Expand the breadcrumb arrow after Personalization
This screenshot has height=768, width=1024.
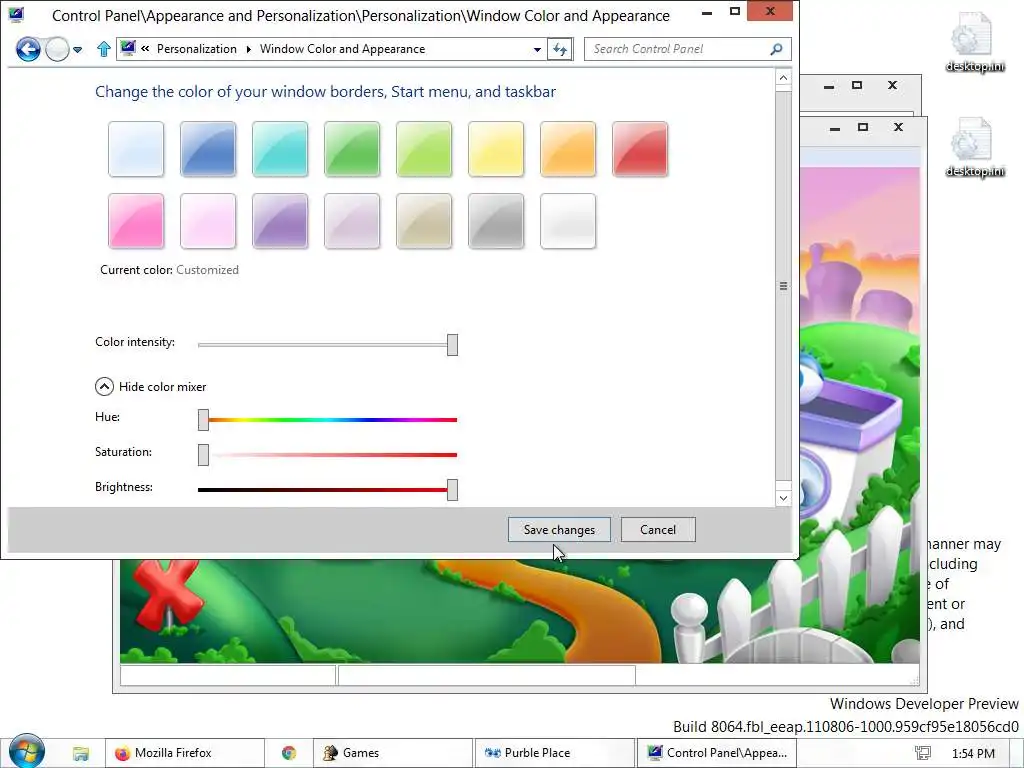tap(249, 49)
